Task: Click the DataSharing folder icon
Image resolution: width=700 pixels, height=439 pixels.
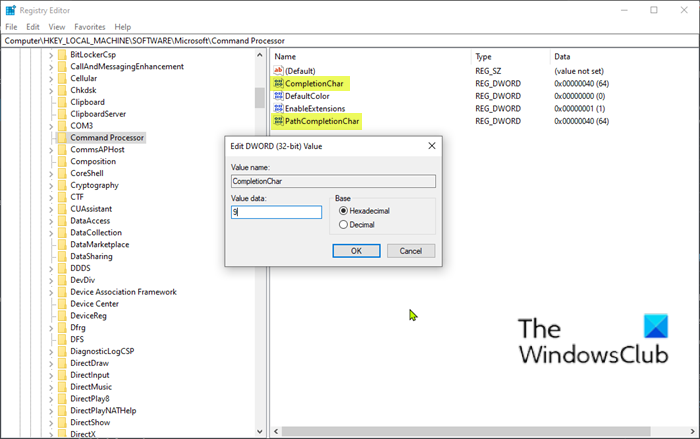Action: pos(62,256)
